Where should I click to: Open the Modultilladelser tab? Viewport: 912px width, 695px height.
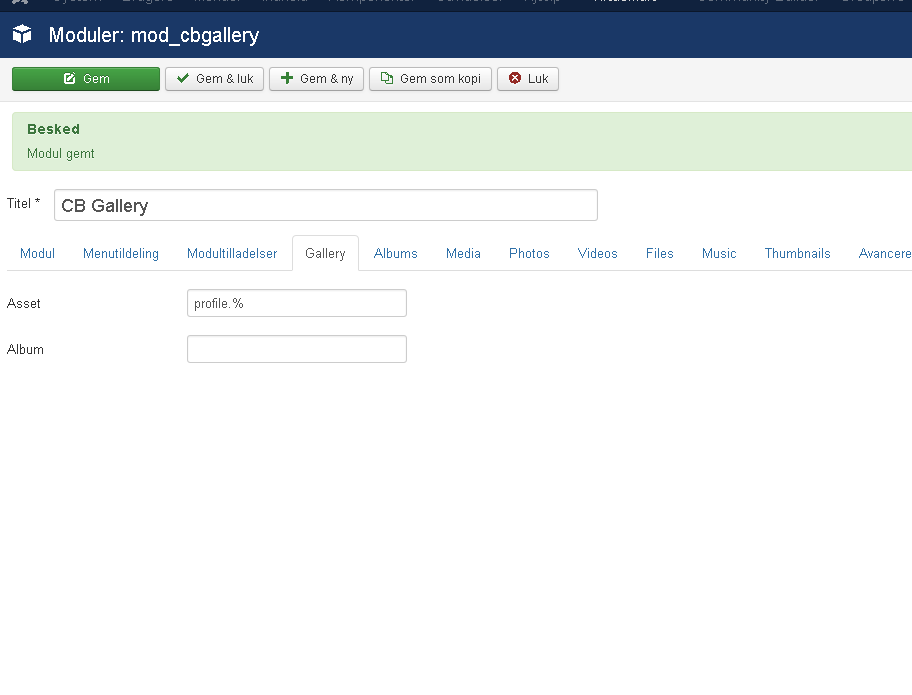pos(232,254)
